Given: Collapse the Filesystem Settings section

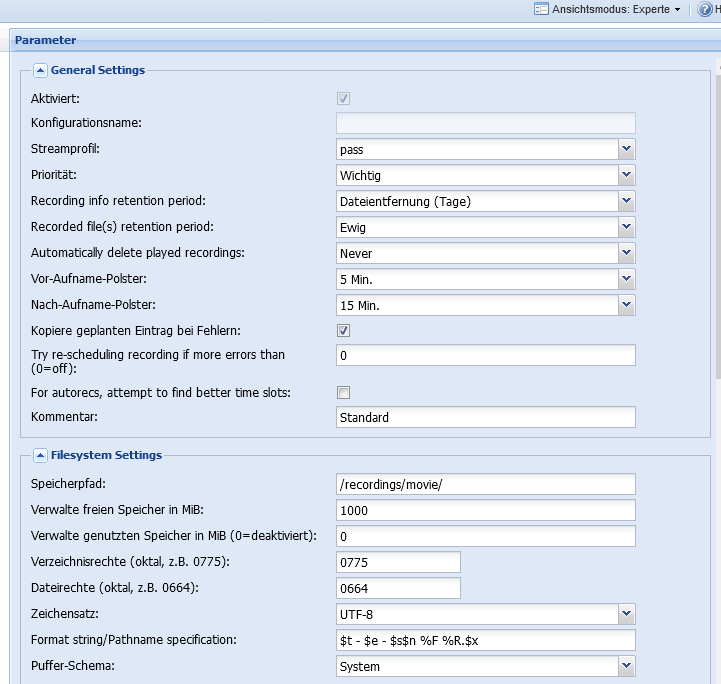Looking at the screenshot, I should [40, 456].
